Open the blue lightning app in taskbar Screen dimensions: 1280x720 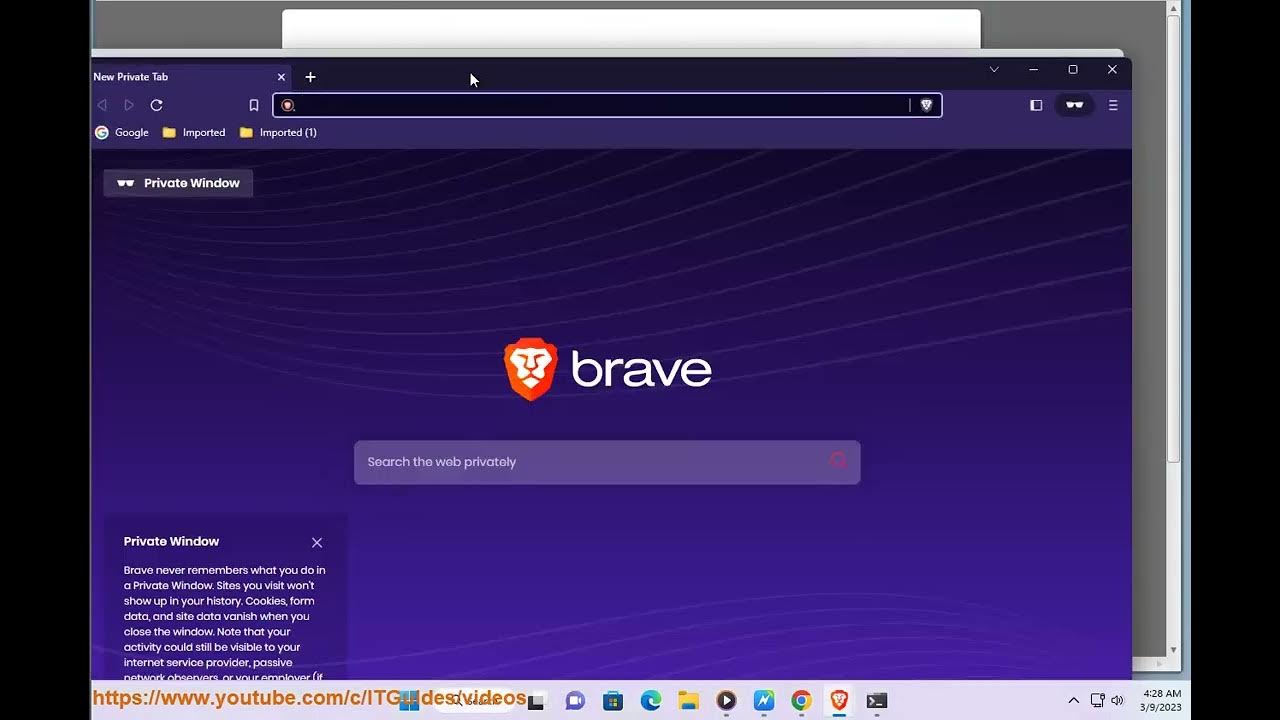tap(764, 701)
